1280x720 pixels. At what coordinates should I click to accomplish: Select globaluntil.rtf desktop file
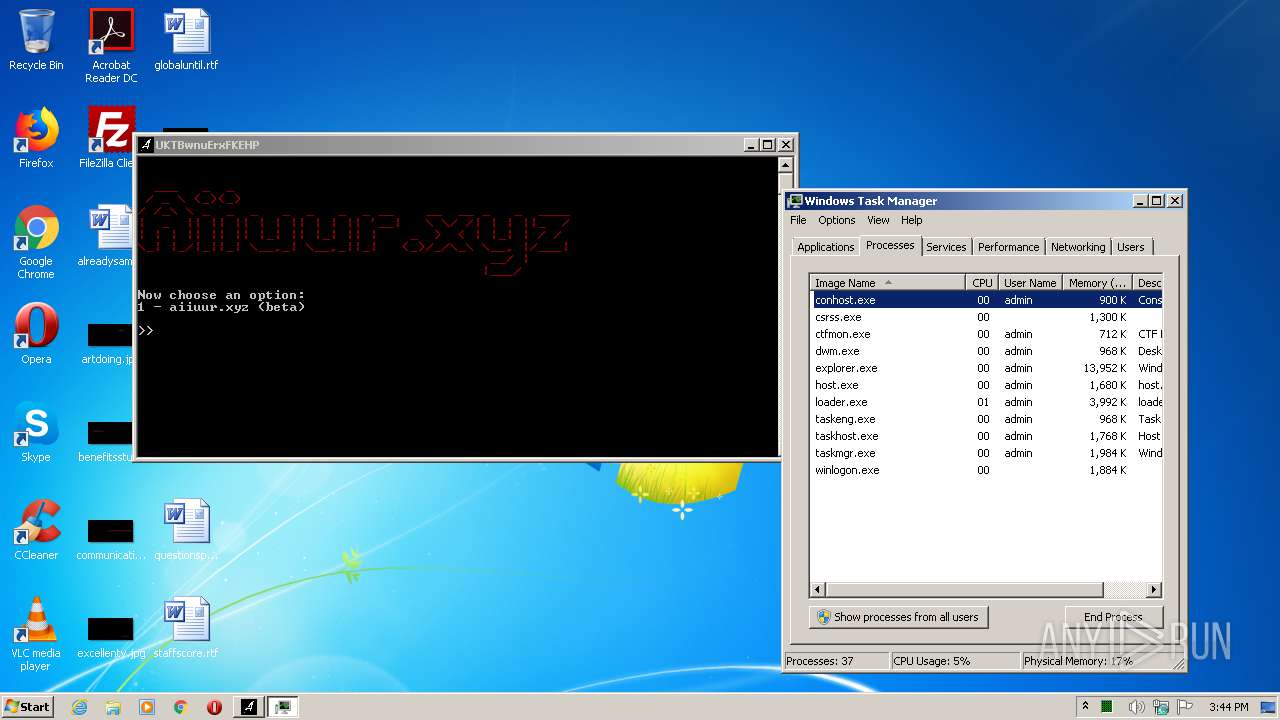(x=186, y=40)
